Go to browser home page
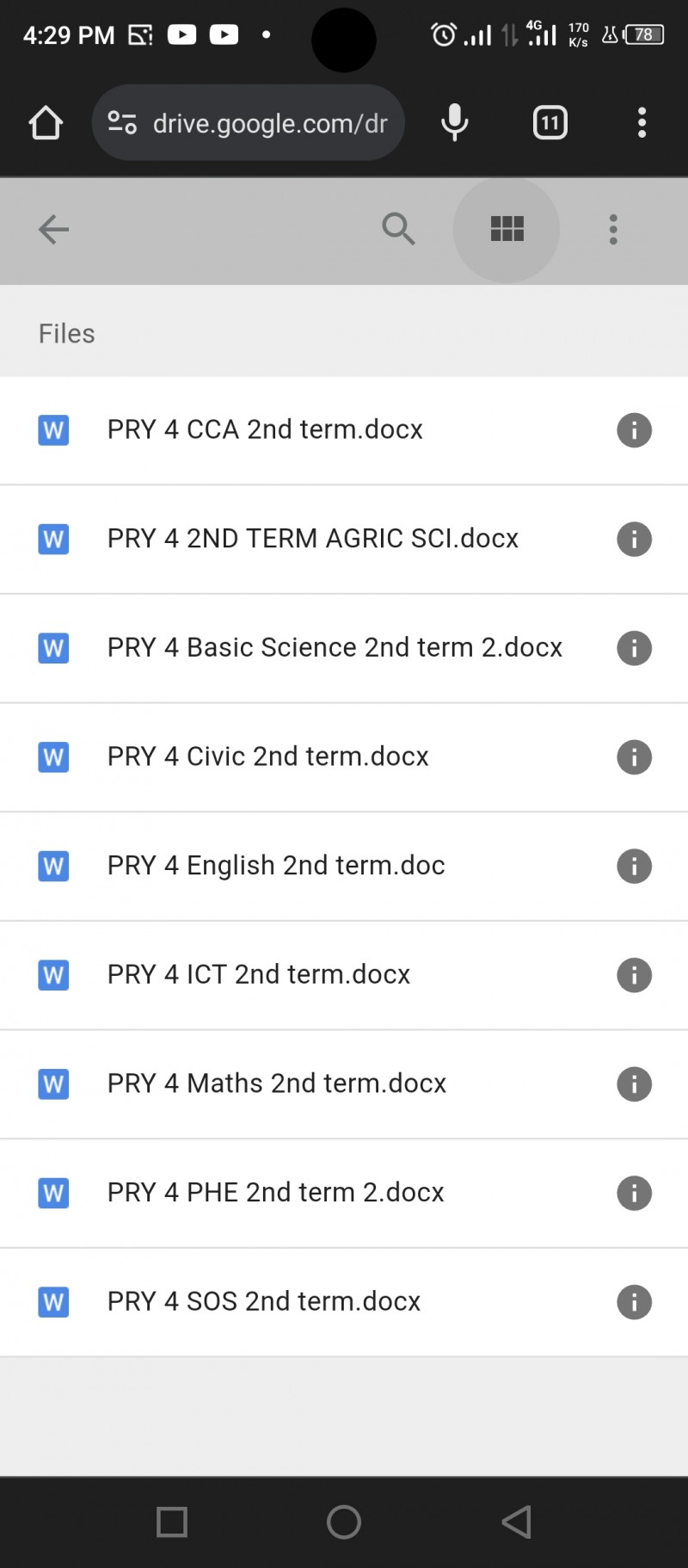The image size is (688, 1568). tap(46, 123)
